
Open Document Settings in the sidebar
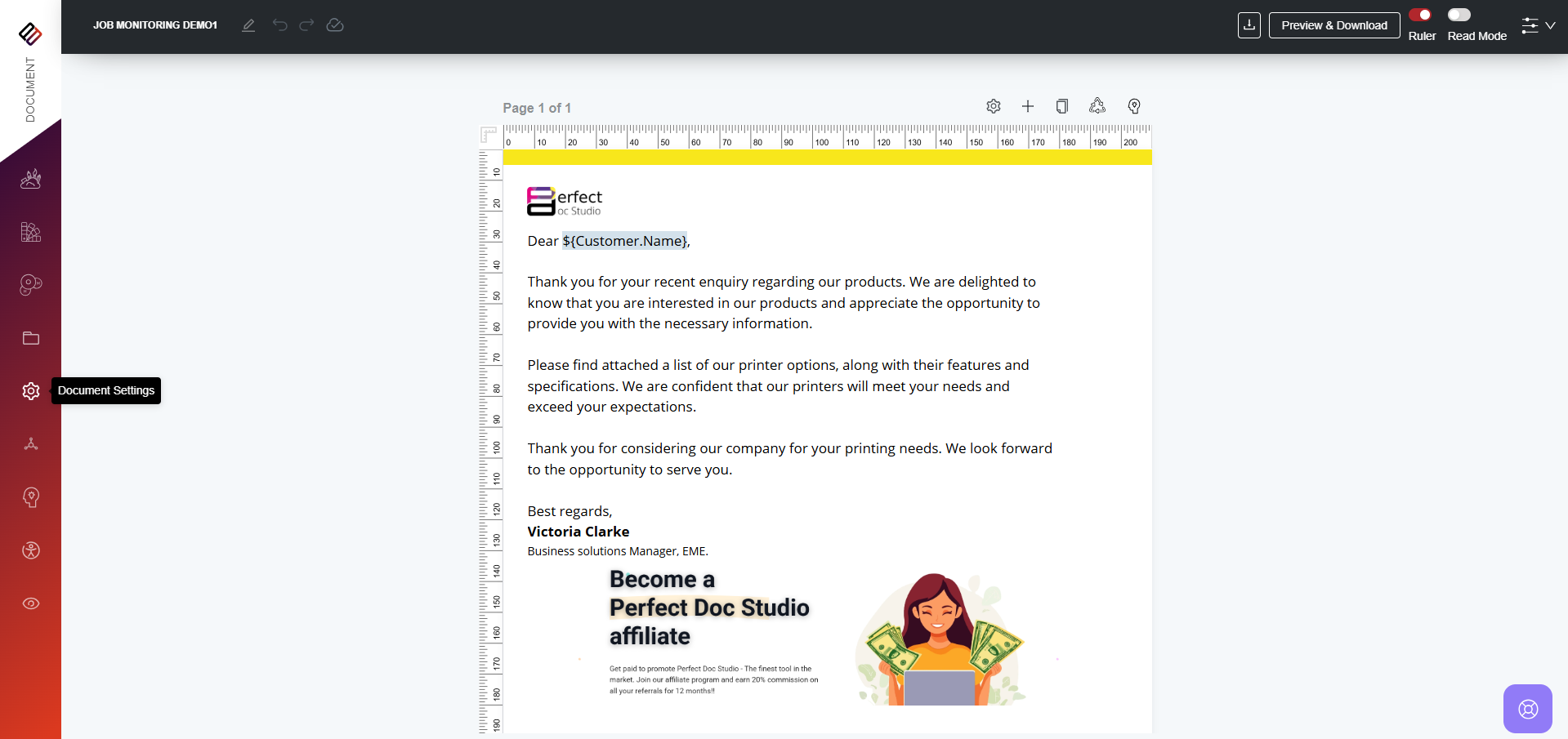coord(31,391)
